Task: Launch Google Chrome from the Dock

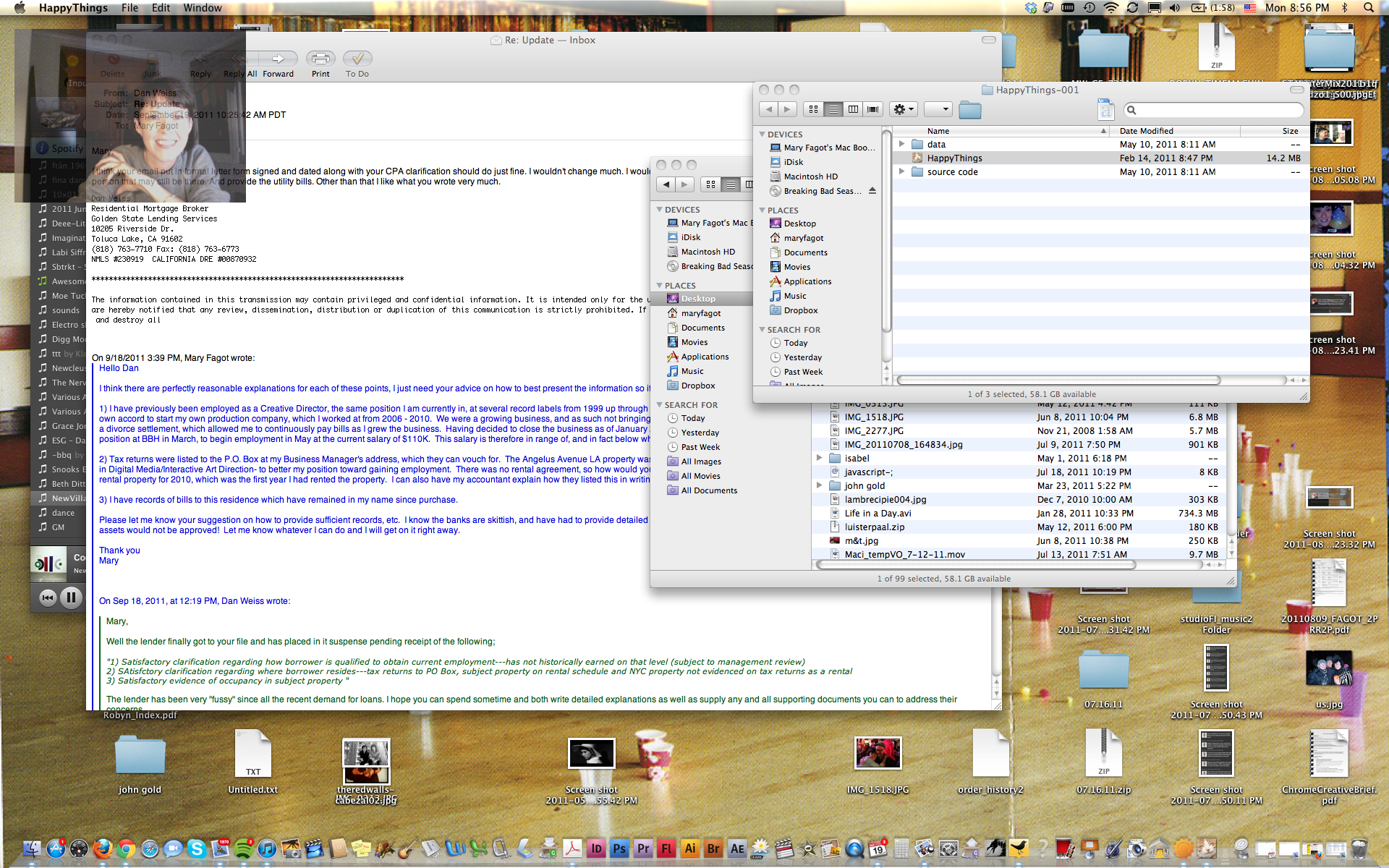Action: pyautogui.click(x=126, y=848)
